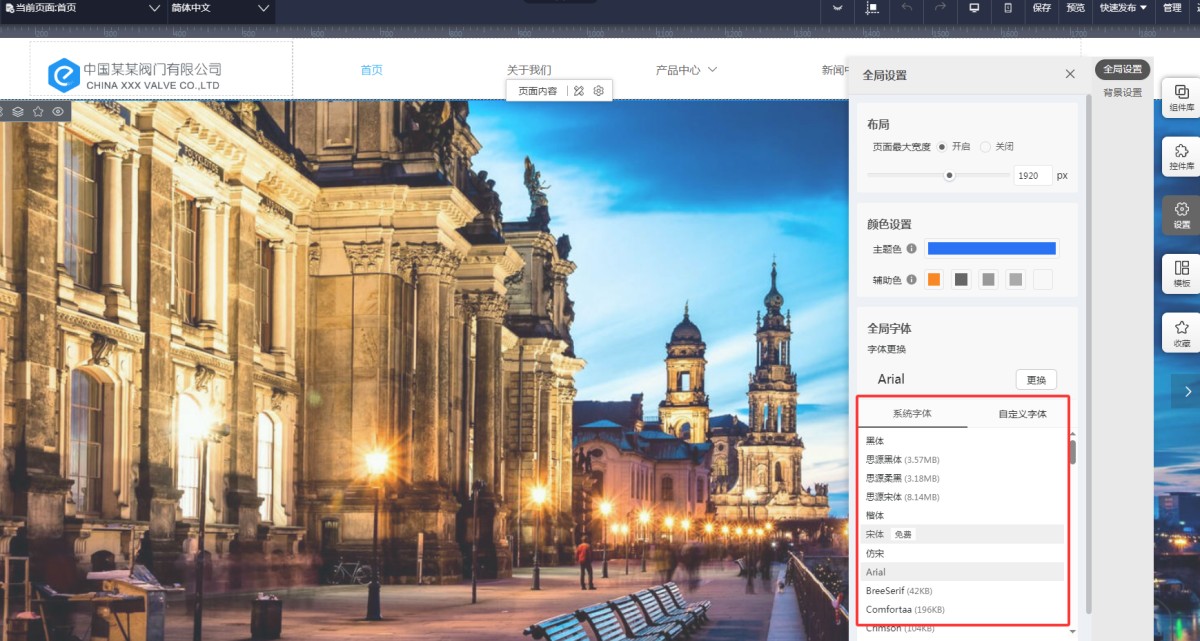1200x641 pixels.
Task: Switch to the 自定义字体 tab
Action: (x=1022, y=414)
